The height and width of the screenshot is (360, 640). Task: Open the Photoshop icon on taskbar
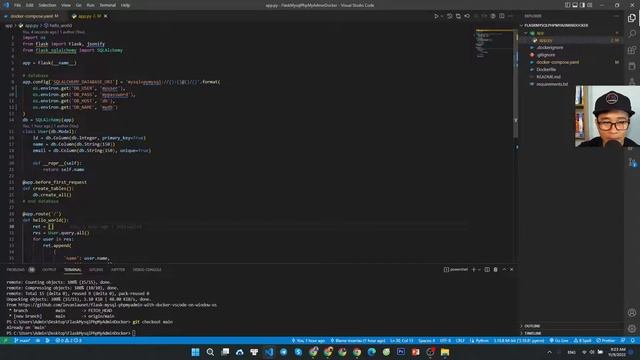[401, 352]
